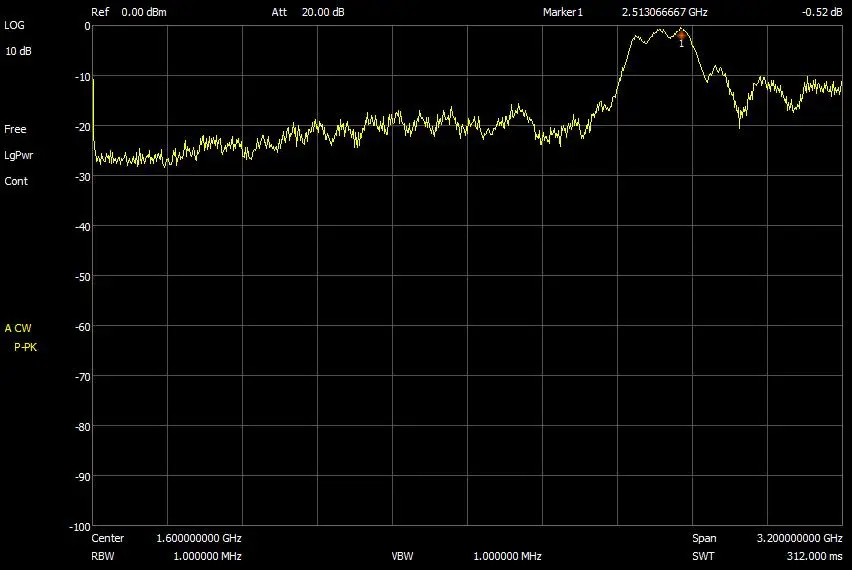Click the LgPwr averaging label
The width and height of the screenshot is (852, 570).
tap(18, 155)
